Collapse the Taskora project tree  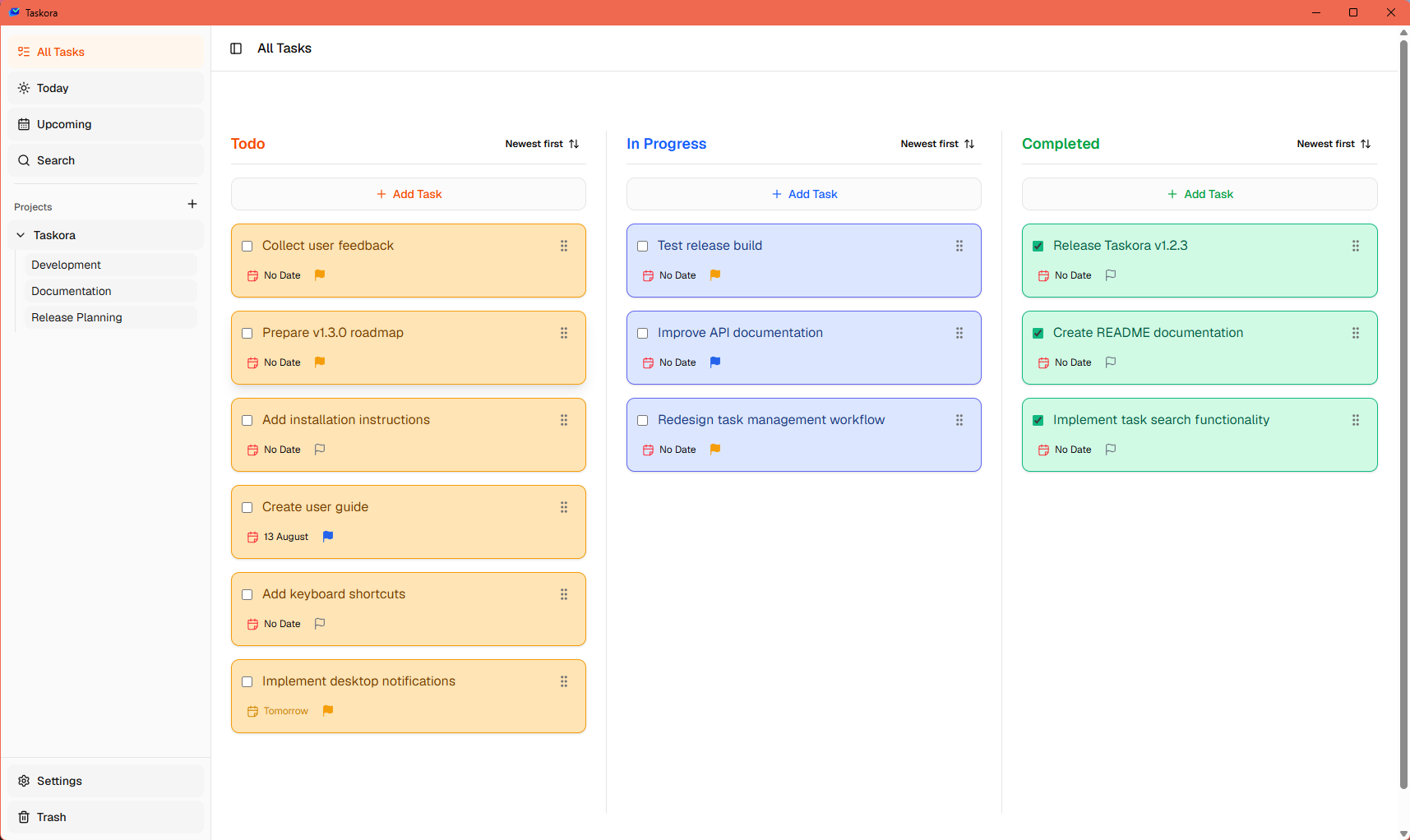coord(21,235)
